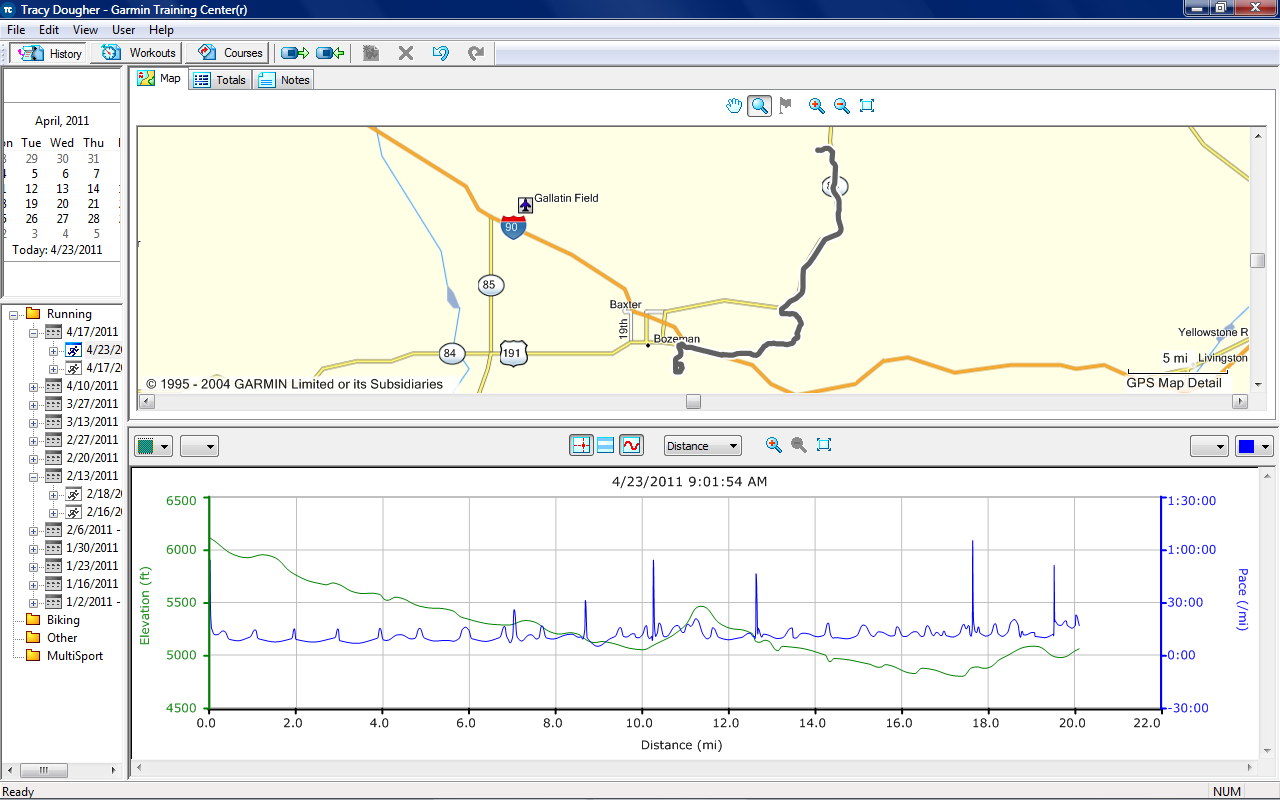Open the Distance x-axis dropdown
The width and height of the screenshot is (1280, 800).
703,446
